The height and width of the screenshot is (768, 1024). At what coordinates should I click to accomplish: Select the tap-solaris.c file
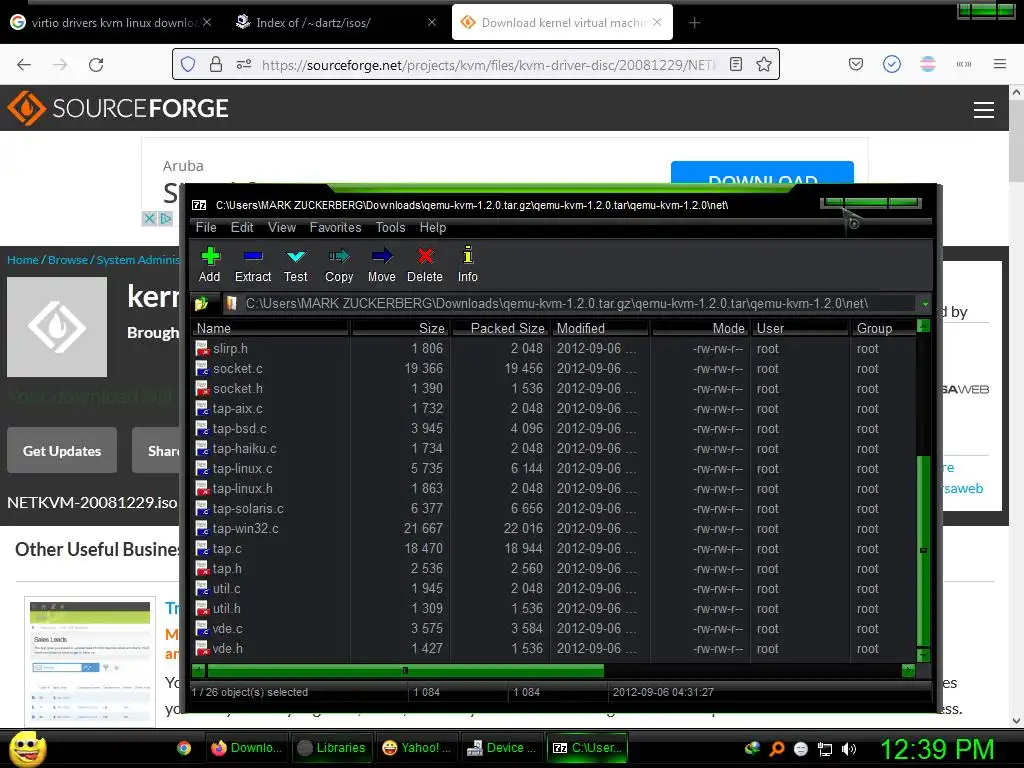[x=554, y=509]
